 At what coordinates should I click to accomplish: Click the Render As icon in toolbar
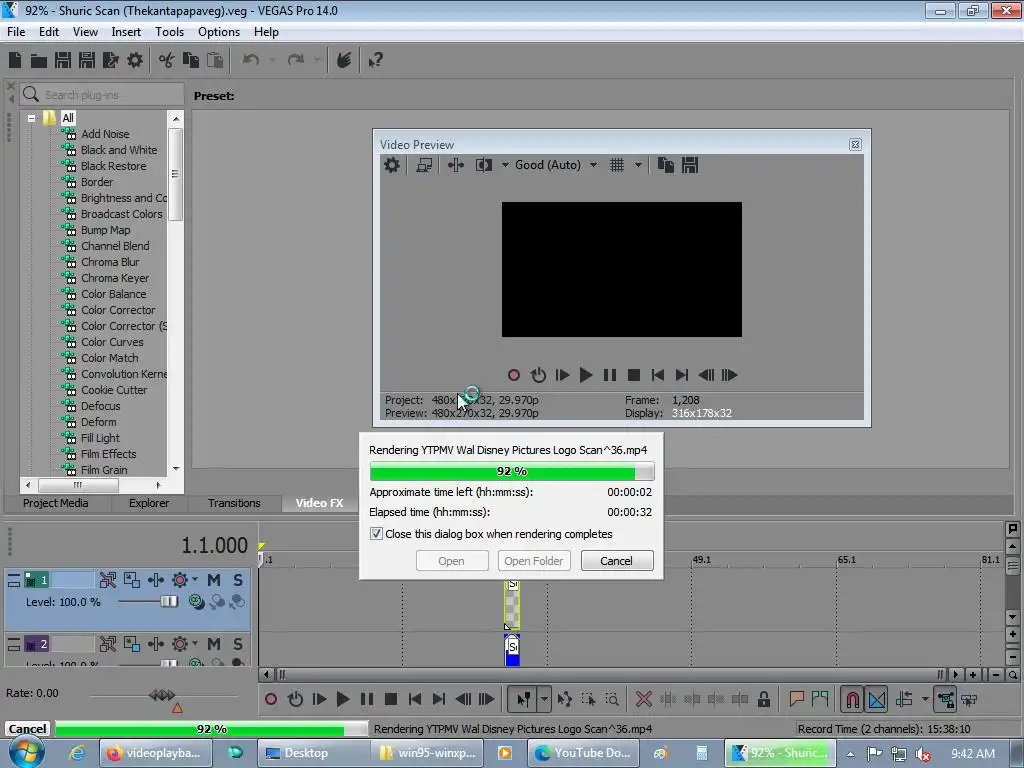(110, 61)
